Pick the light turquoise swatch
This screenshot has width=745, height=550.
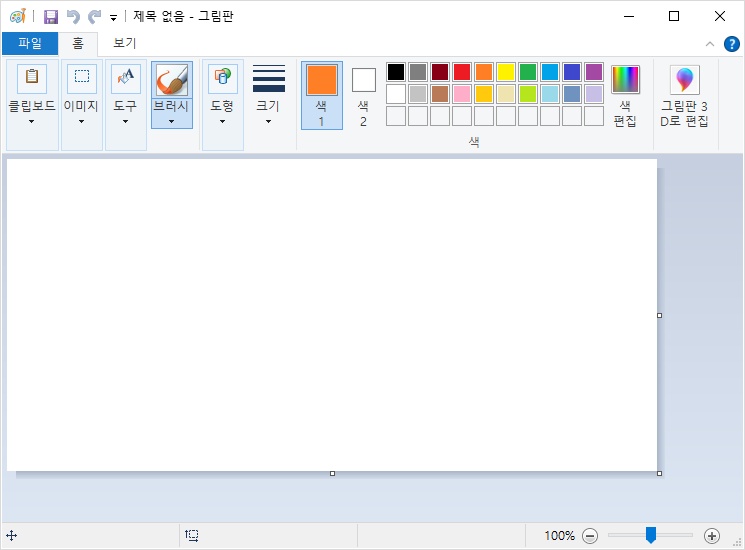(x=550, y=94)
